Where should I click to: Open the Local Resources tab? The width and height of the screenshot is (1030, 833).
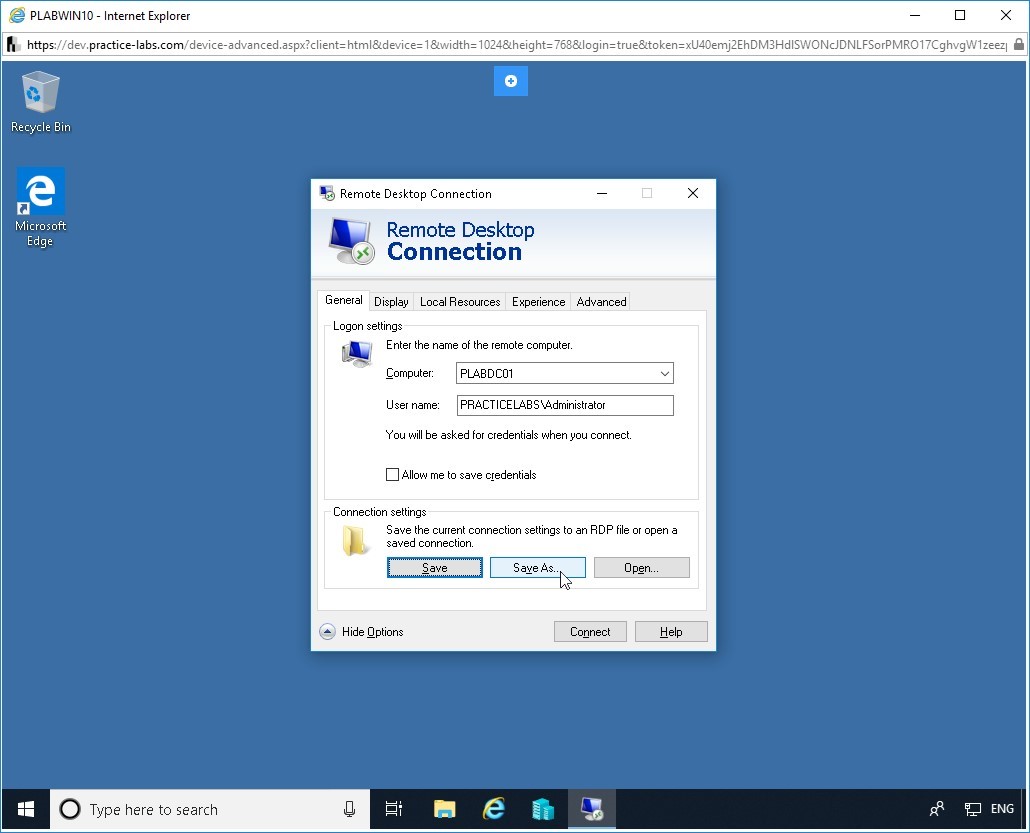(x=460, y=302)
